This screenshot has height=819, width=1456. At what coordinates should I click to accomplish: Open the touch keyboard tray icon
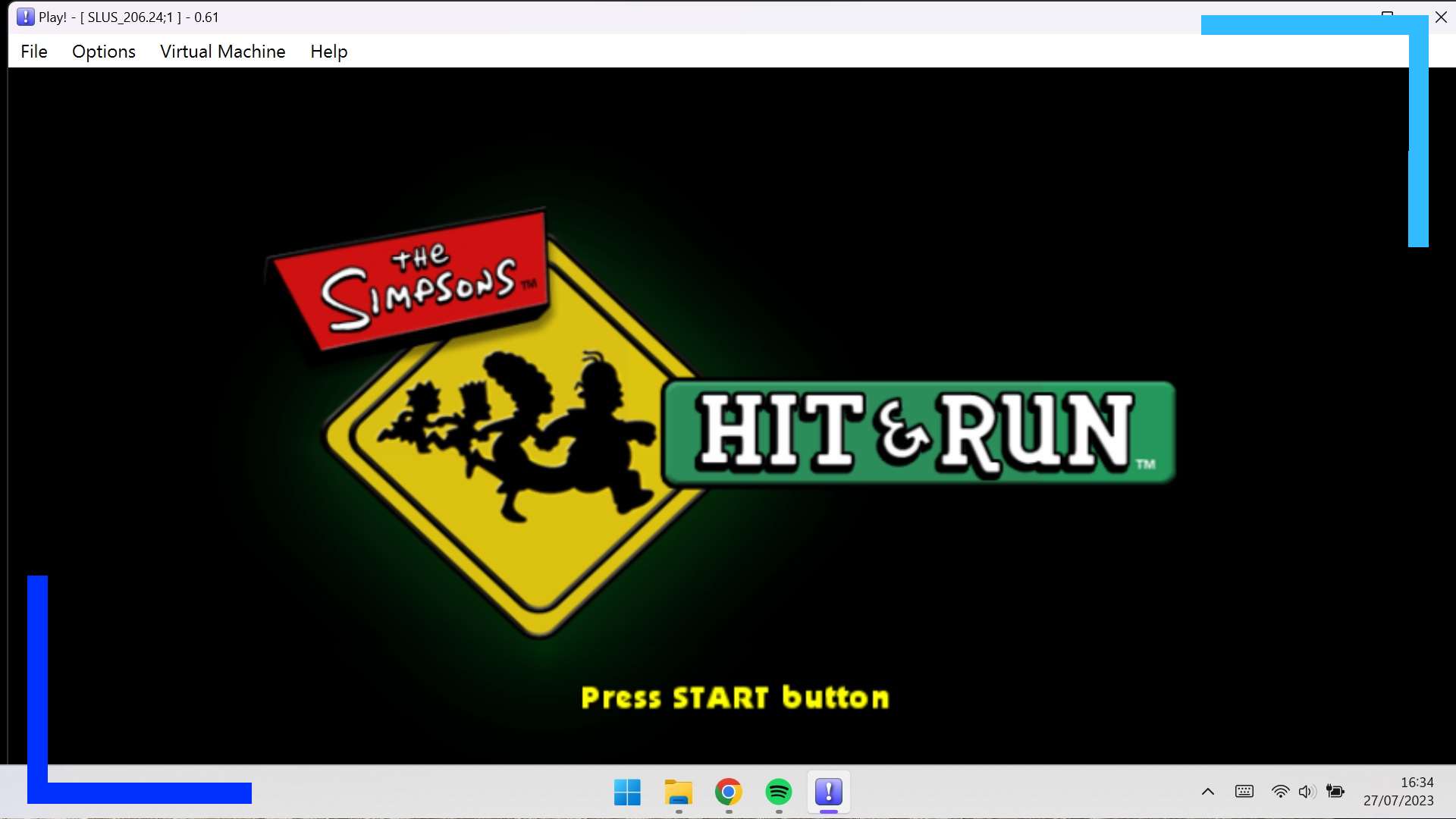(x=1244, y=792)
